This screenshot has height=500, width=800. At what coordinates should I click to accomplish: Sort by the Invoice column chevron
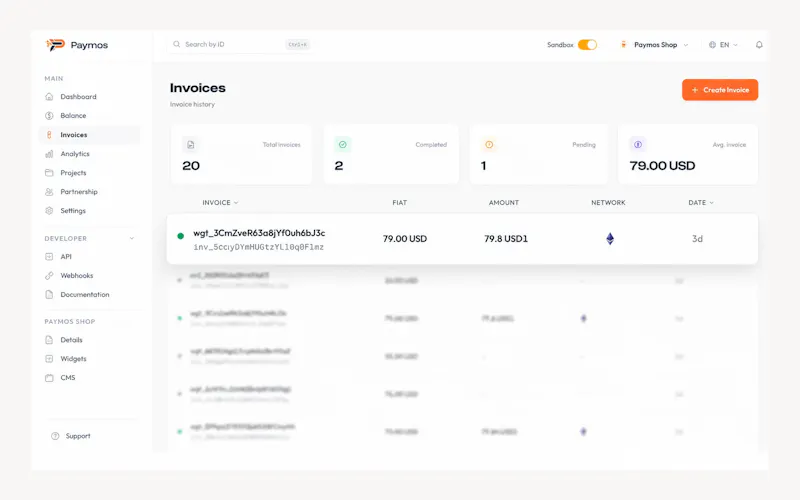(x=236, y=203)
